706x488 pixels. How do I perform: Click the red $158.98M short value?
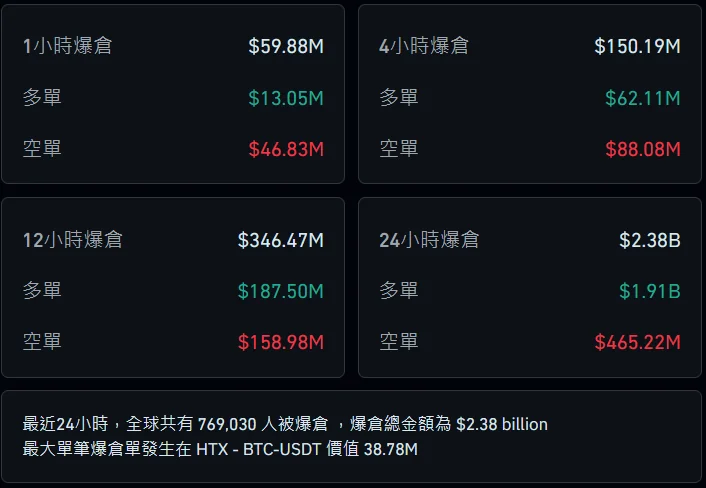(x=281, y=342)
